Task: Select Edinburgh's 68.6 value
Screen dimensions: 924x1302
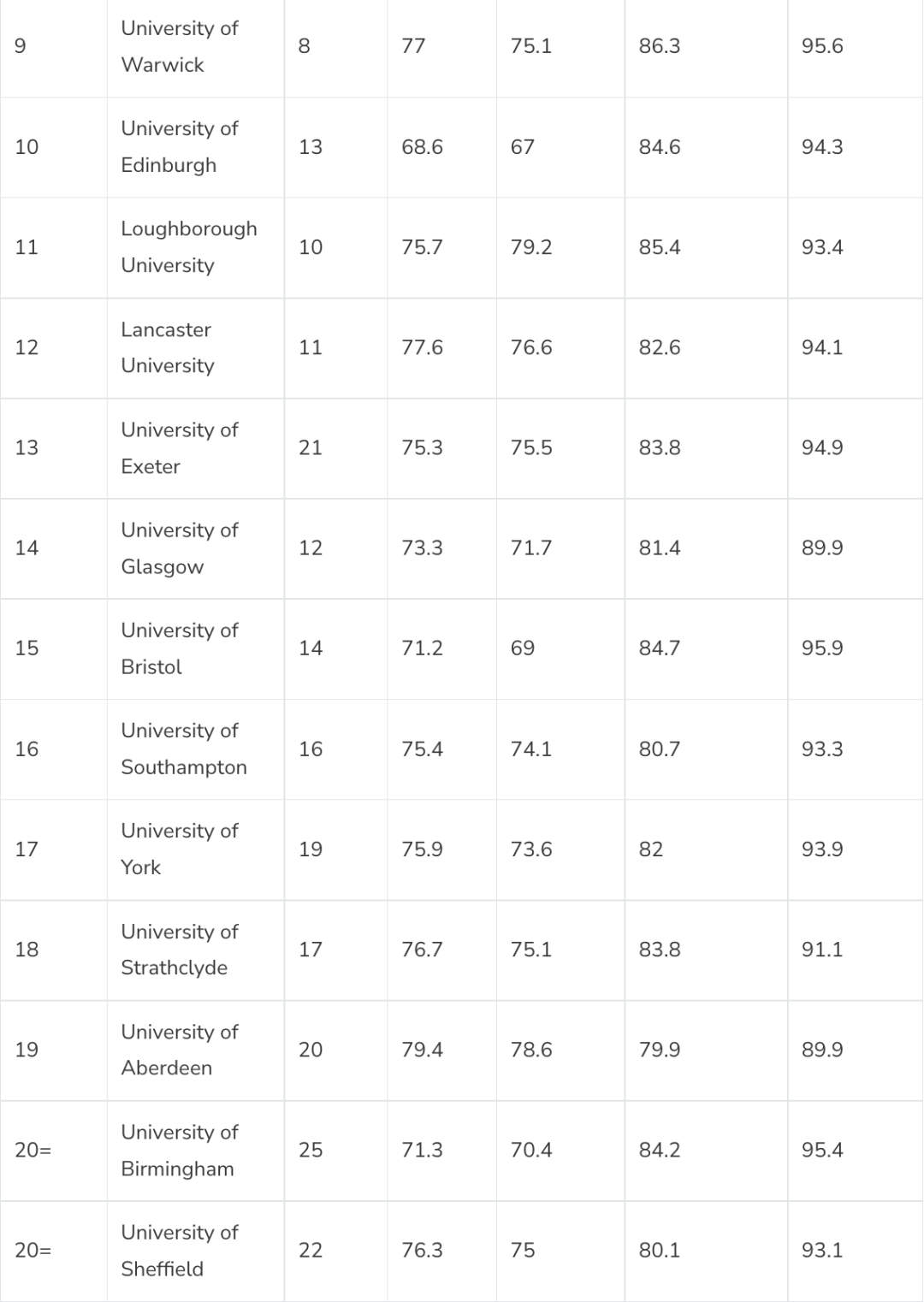Action: [x=422, y=147]
